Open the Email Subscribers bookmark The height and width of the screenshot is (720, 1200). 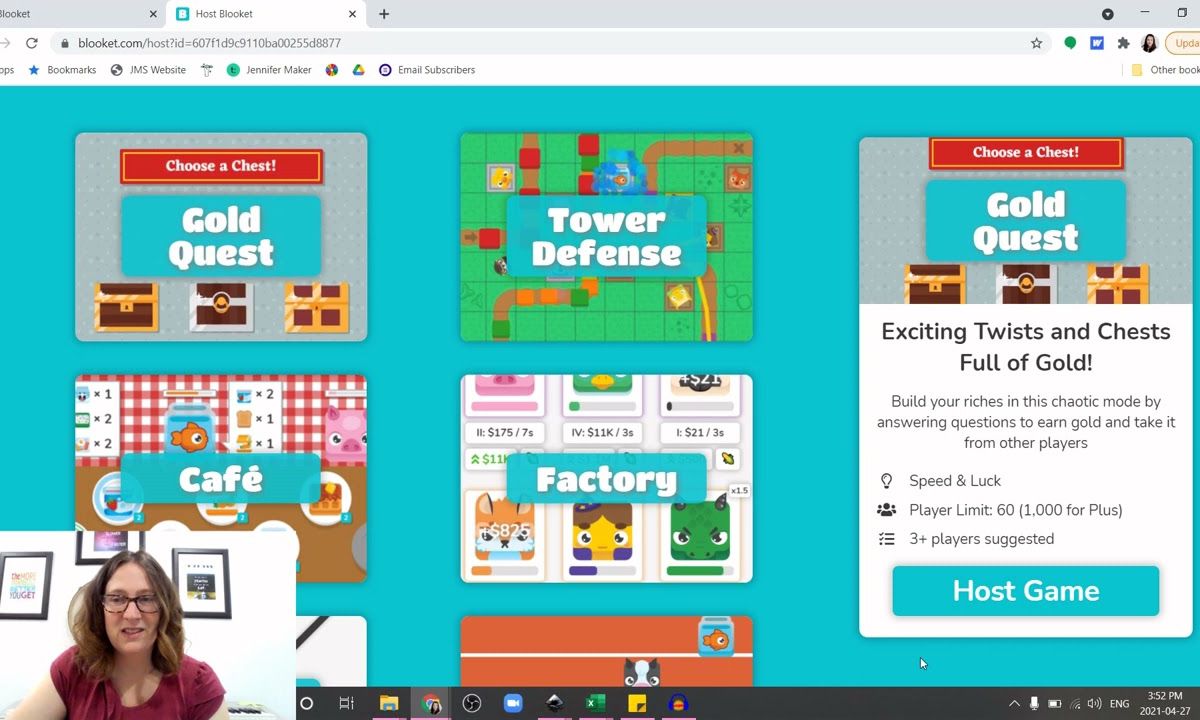pos(427,70)
